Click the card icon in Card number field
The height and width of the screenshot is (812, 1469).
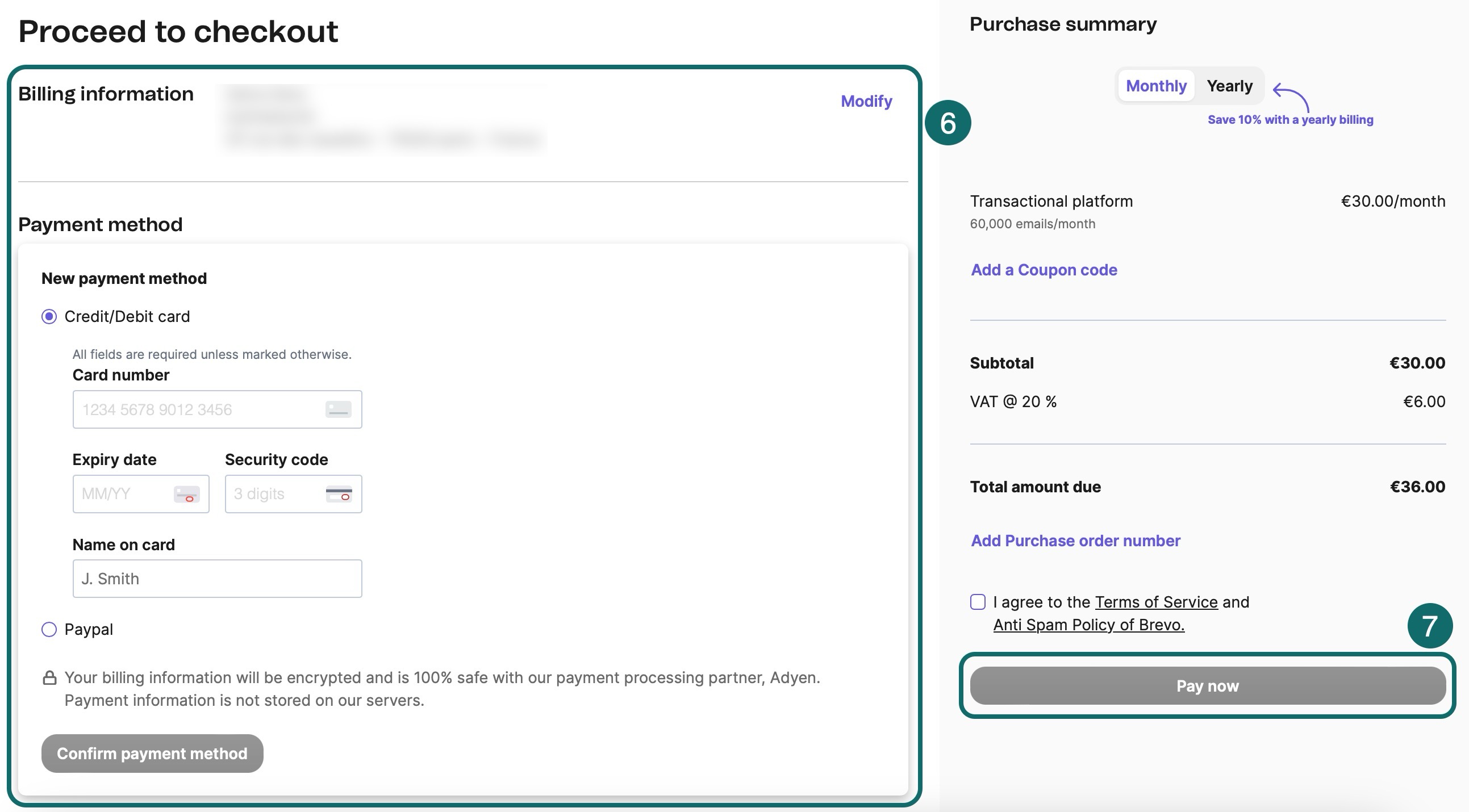(x=338, y=409)
